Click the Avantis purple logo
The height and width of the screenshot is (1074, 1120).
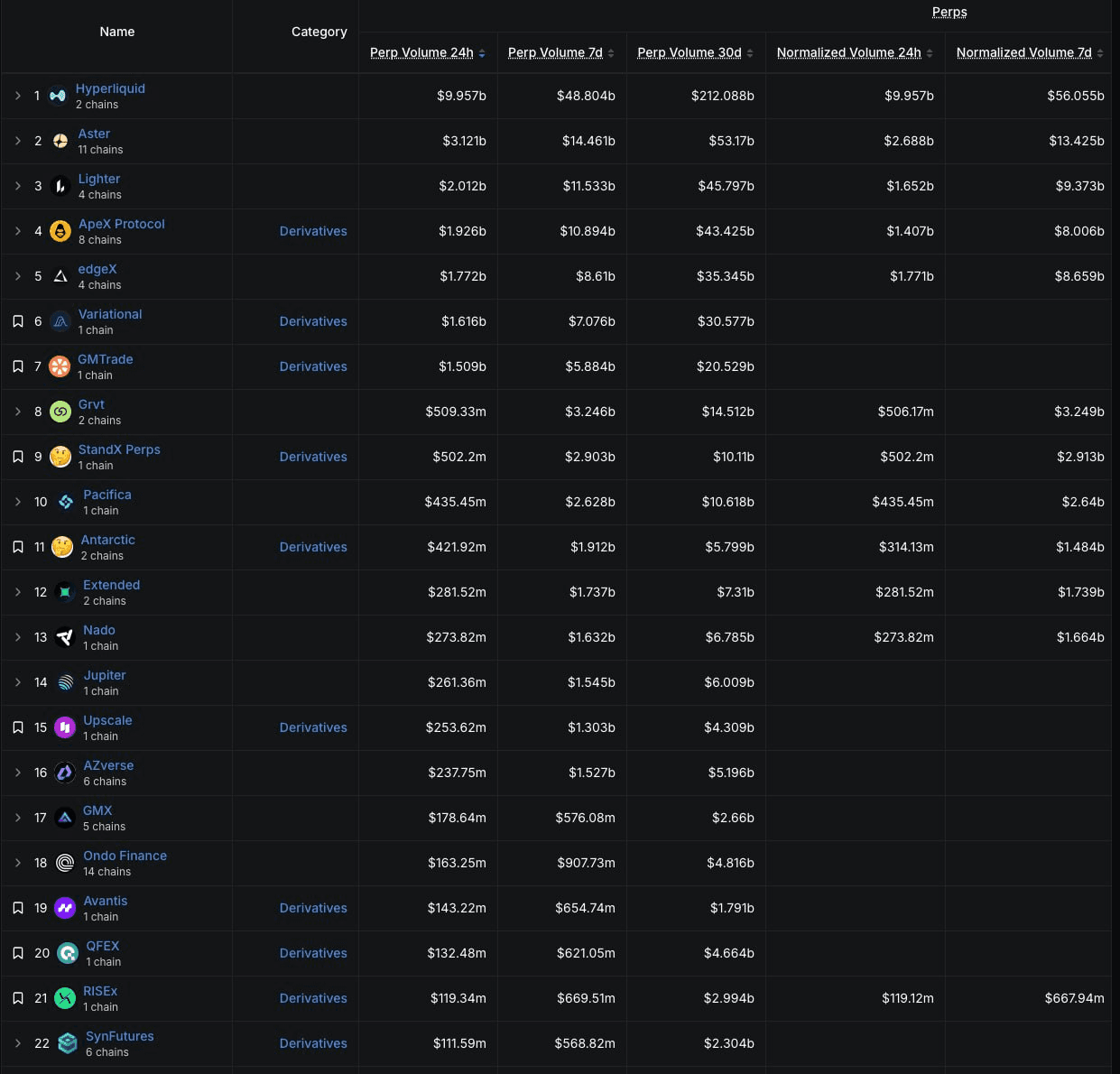pyautogui.click(x=65, y=908)
